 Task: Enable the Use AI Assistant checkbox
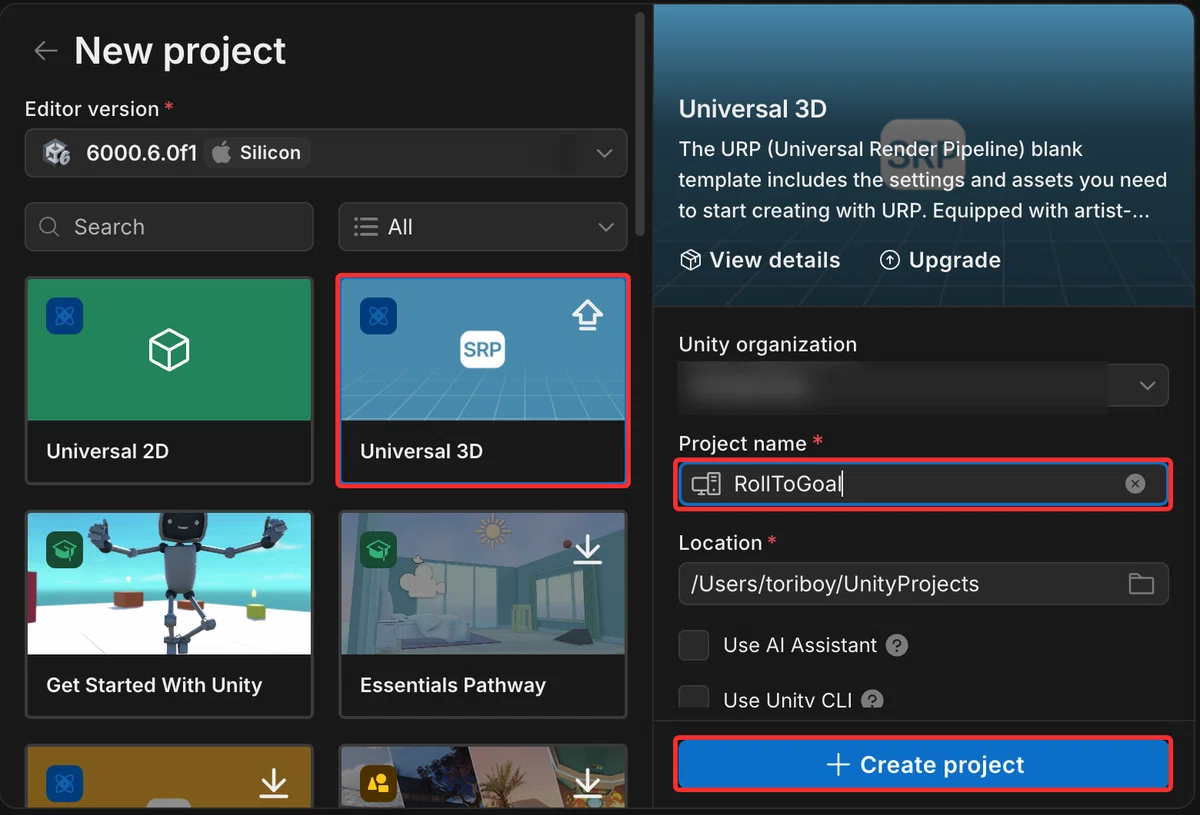[694, 645]
